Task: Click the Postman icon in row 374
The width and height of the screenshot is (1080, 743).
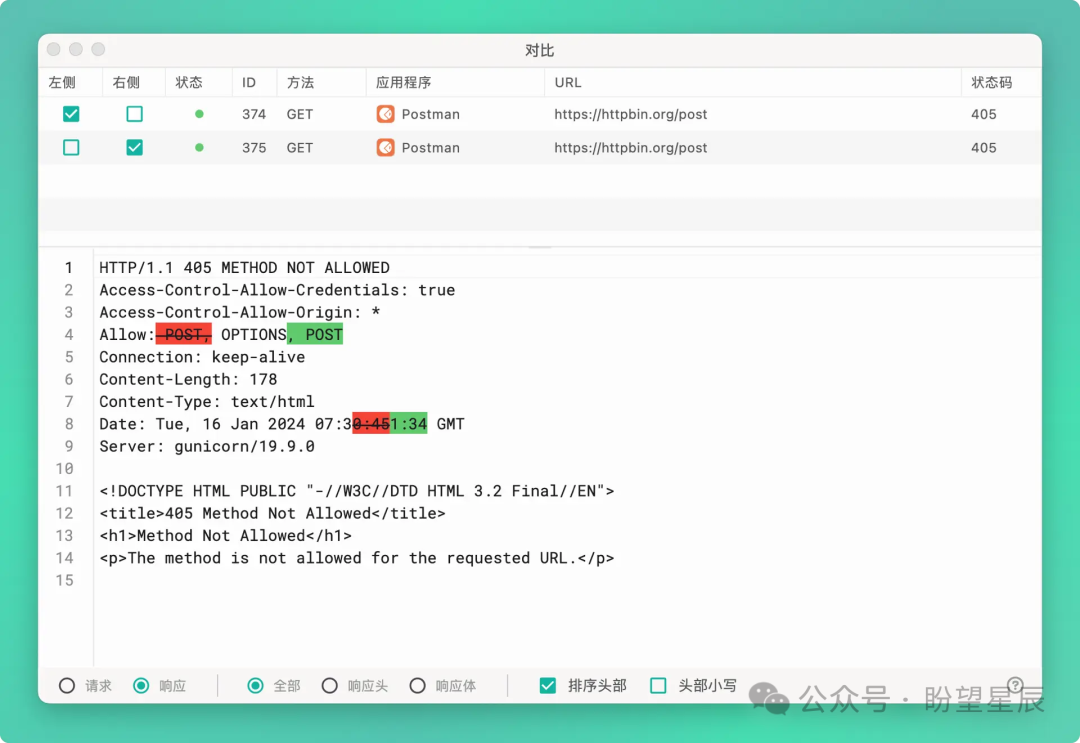Action: click(x=386, y=114)
